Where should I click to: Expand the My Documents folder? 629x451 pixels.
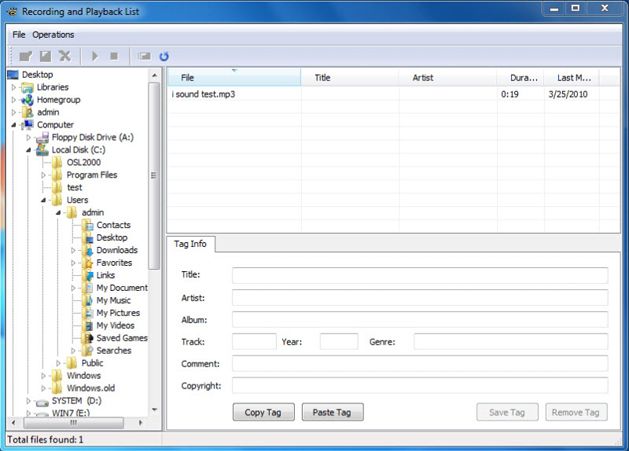(x=73, y=288)
